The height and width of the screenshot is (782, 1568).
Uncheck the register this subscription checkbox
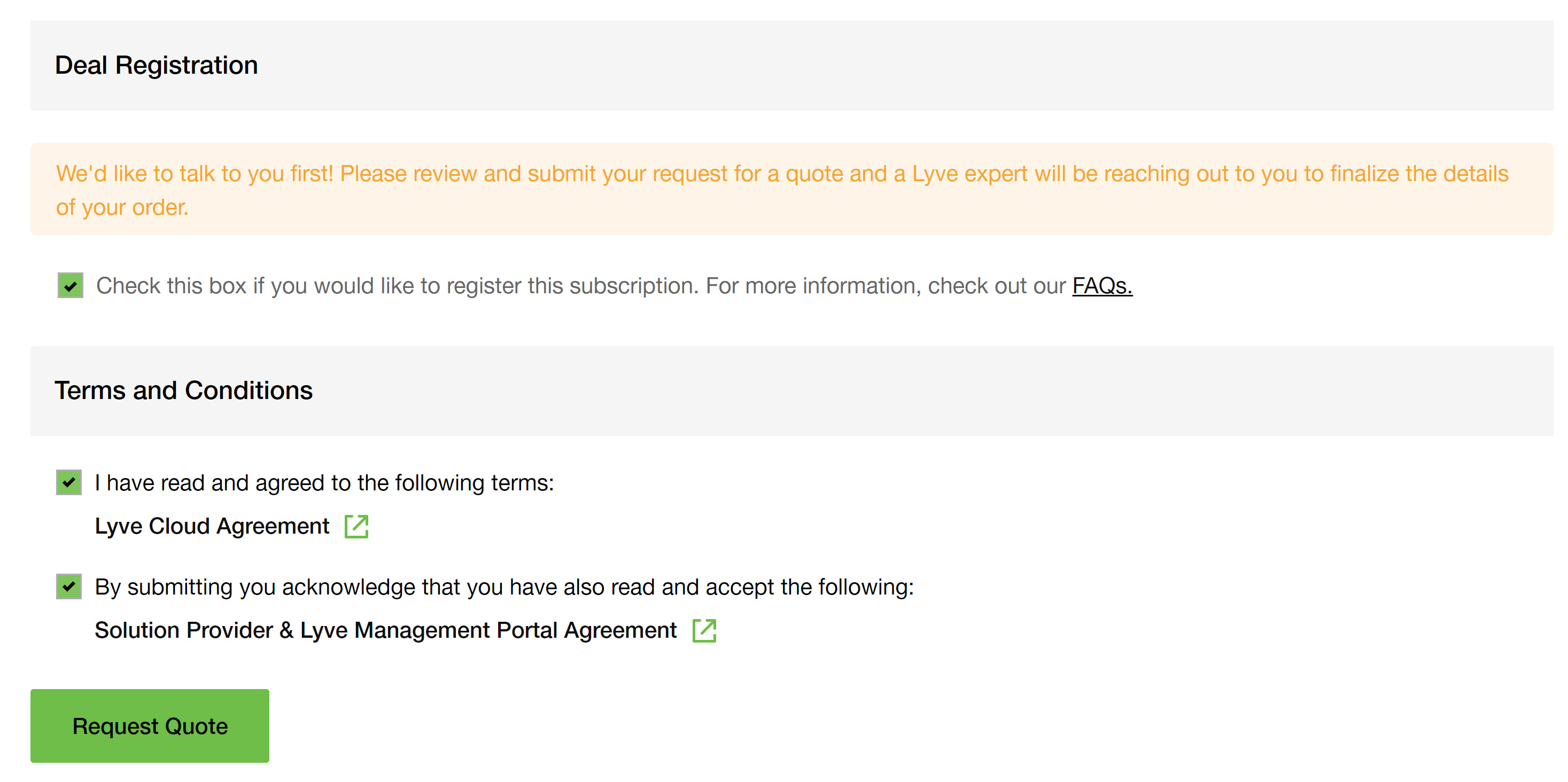point(71,285)
